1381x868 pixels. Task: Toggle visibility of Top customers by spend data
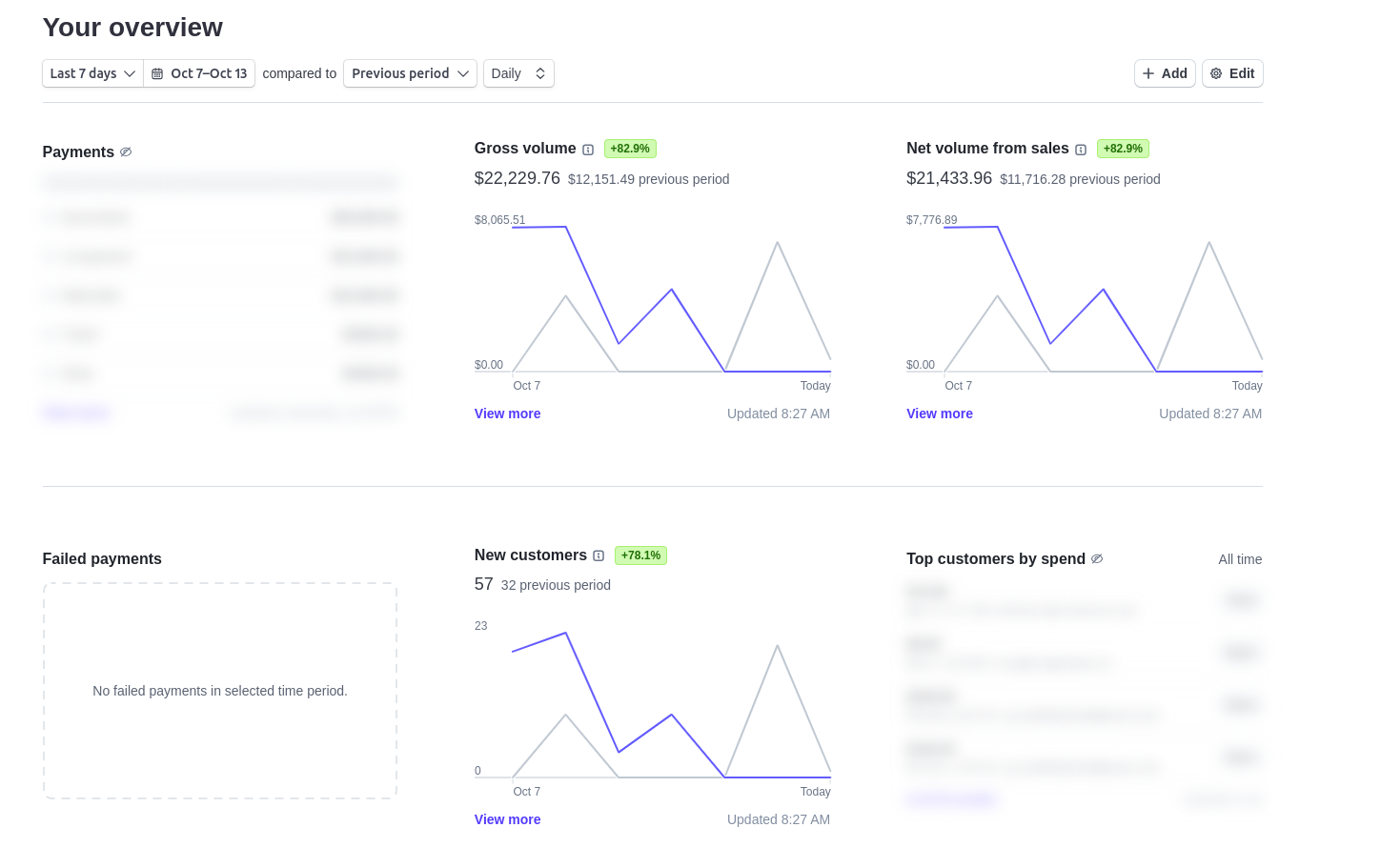click(x=1097, y=559)
